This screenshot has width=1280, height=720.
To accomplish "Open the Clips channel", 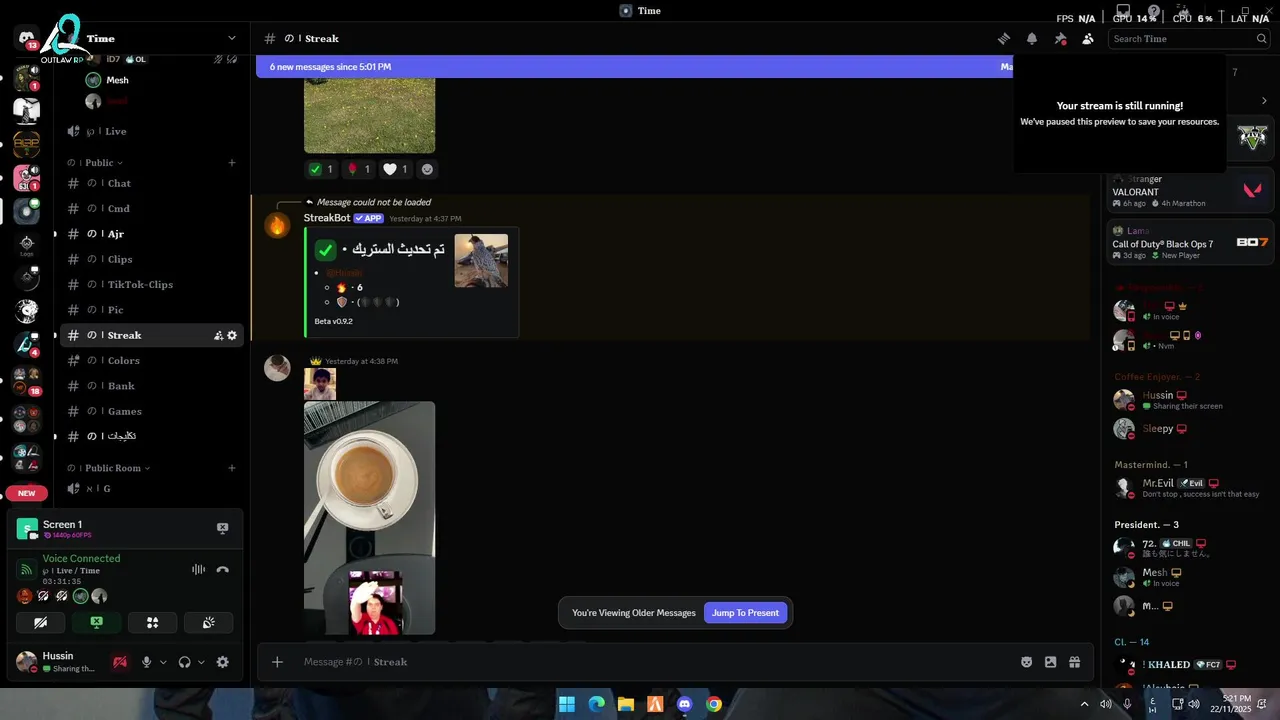I will 150,259.
